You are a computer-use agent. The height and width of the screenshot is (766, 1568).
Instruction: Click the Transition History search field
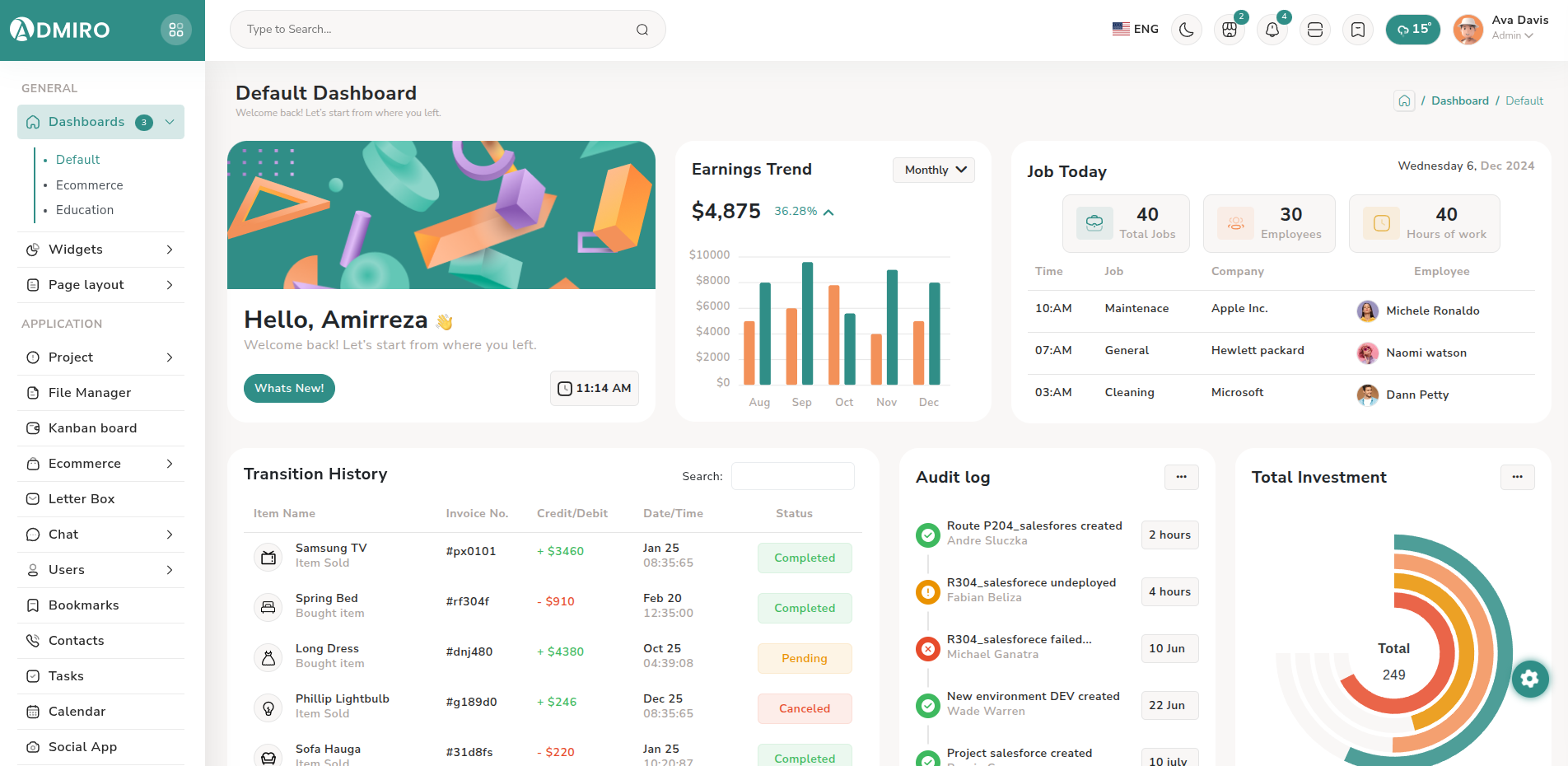coord(792,476)
